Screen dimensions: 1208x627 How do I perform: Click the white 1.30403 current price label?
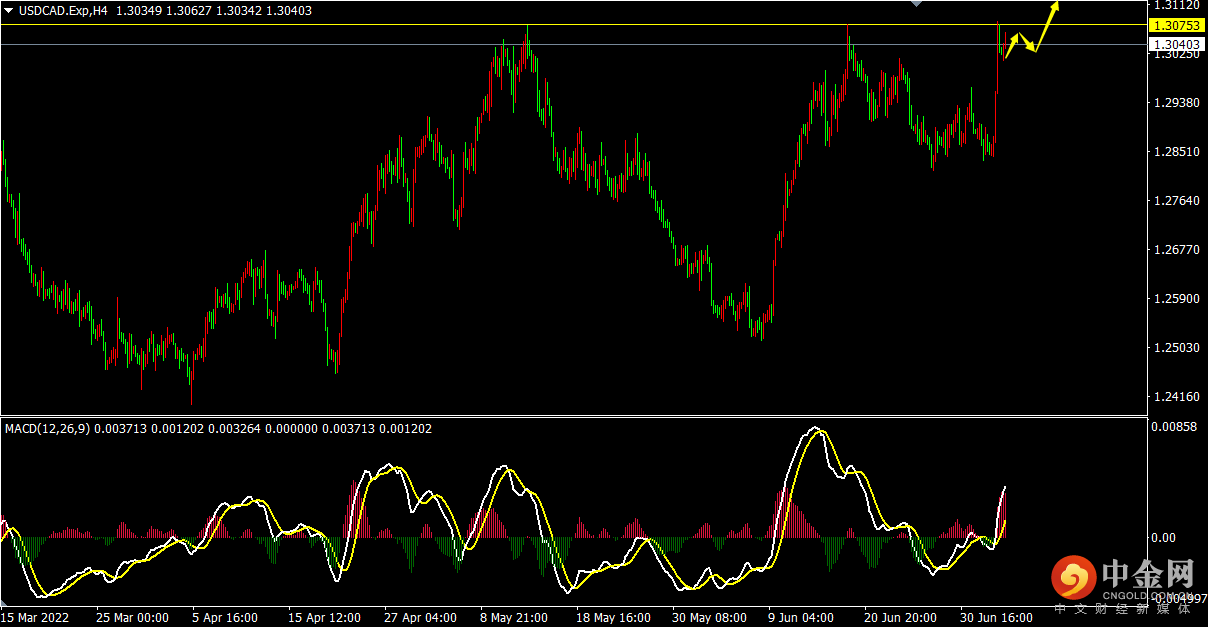click(1176, 44)
